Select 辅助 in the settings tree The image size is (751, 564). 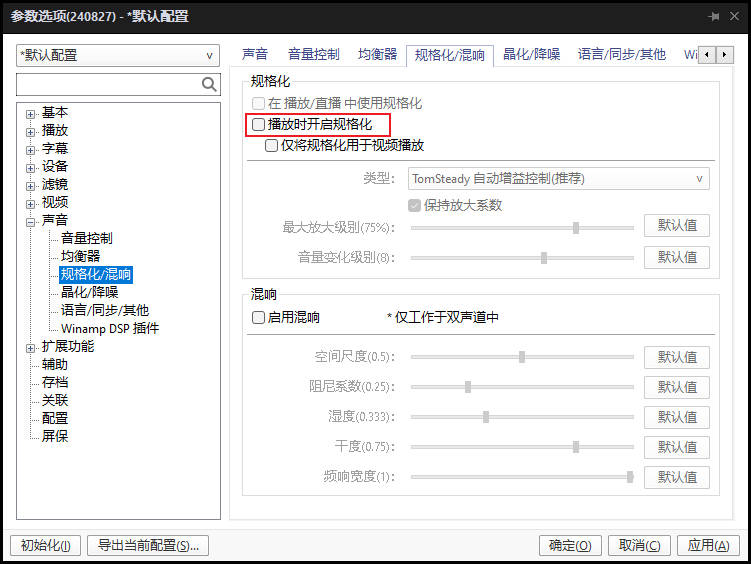point(55,364)
